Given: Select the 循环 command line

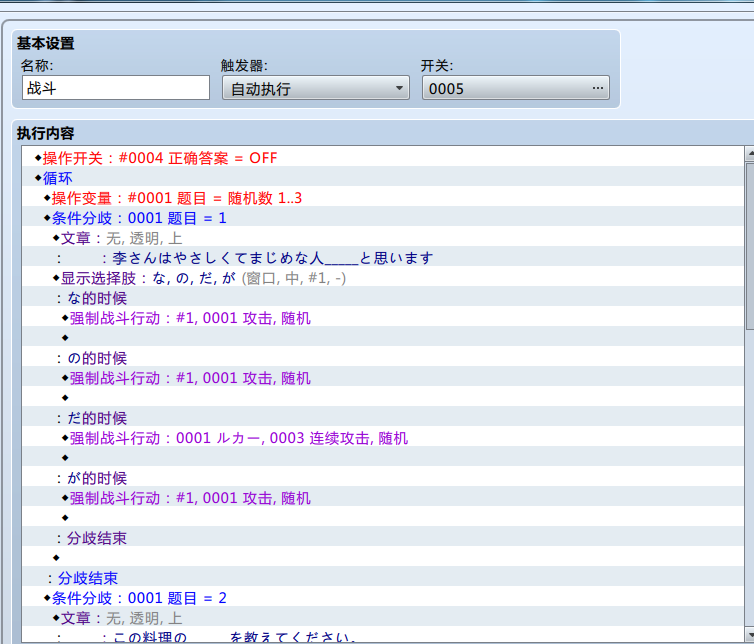Looking at the screenshot, I should pos(382,178).
